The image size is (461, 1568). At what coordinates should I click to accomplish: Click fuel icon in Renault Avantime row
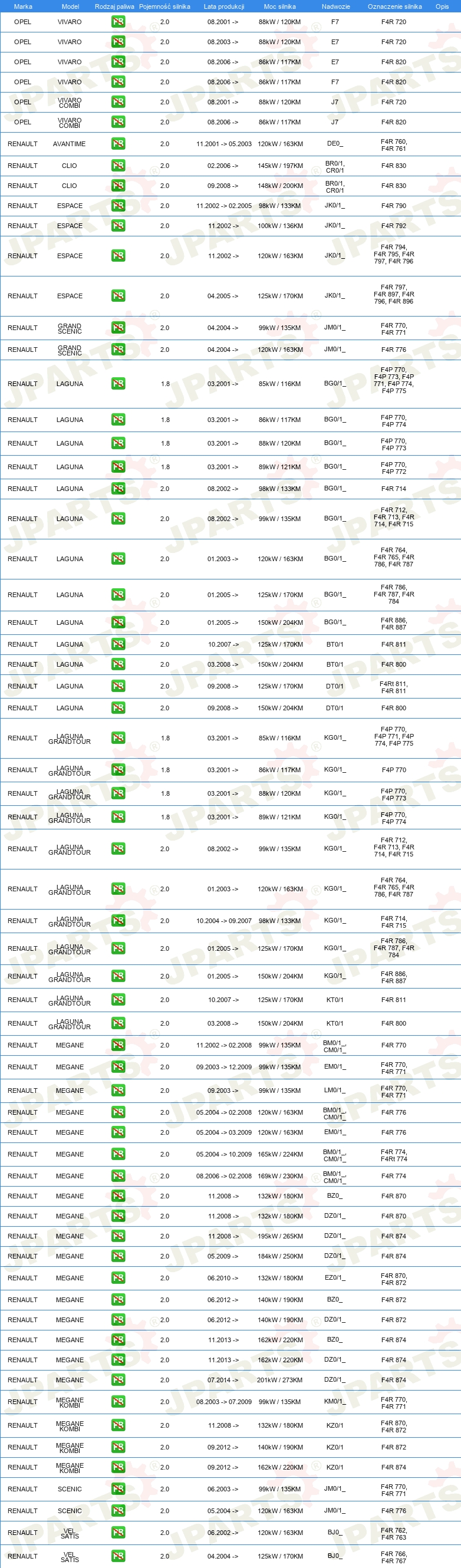tap(118, 144)
